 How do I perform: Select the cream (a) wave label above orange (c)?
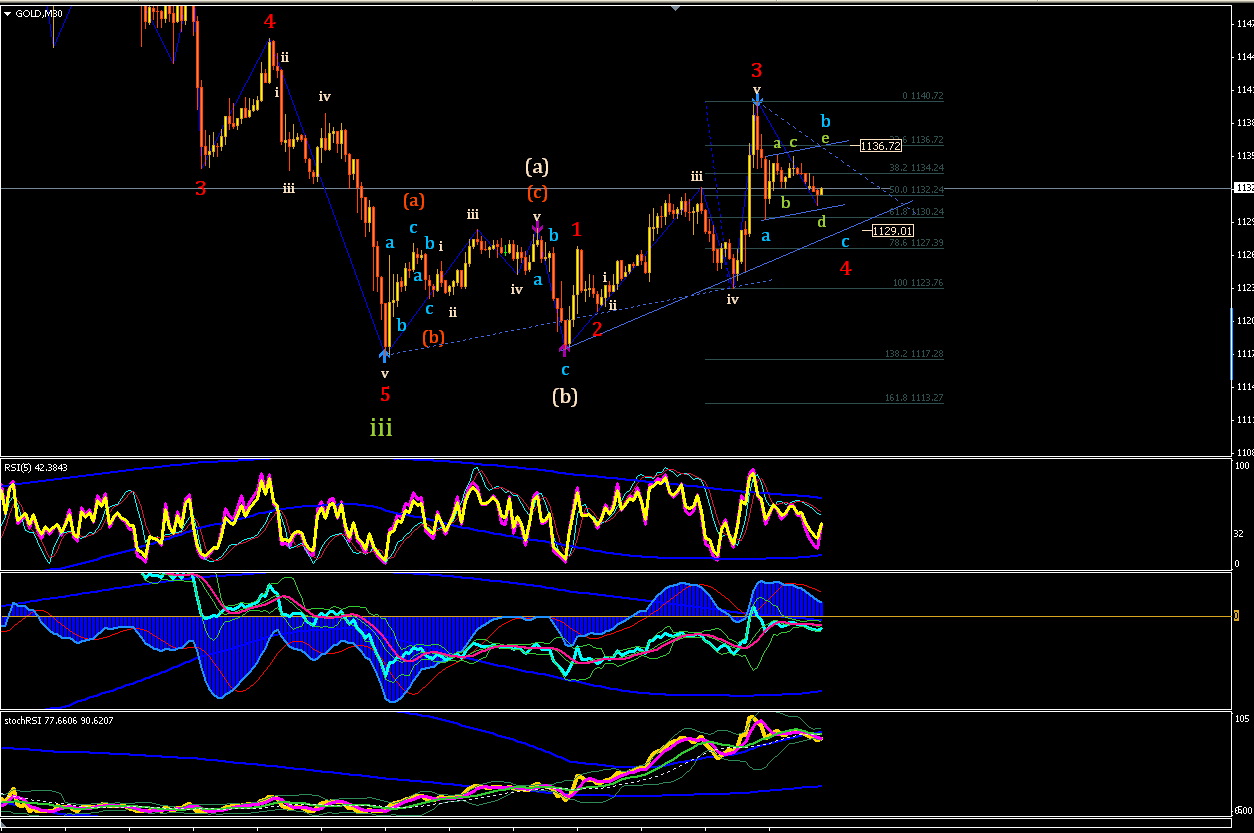537,166
